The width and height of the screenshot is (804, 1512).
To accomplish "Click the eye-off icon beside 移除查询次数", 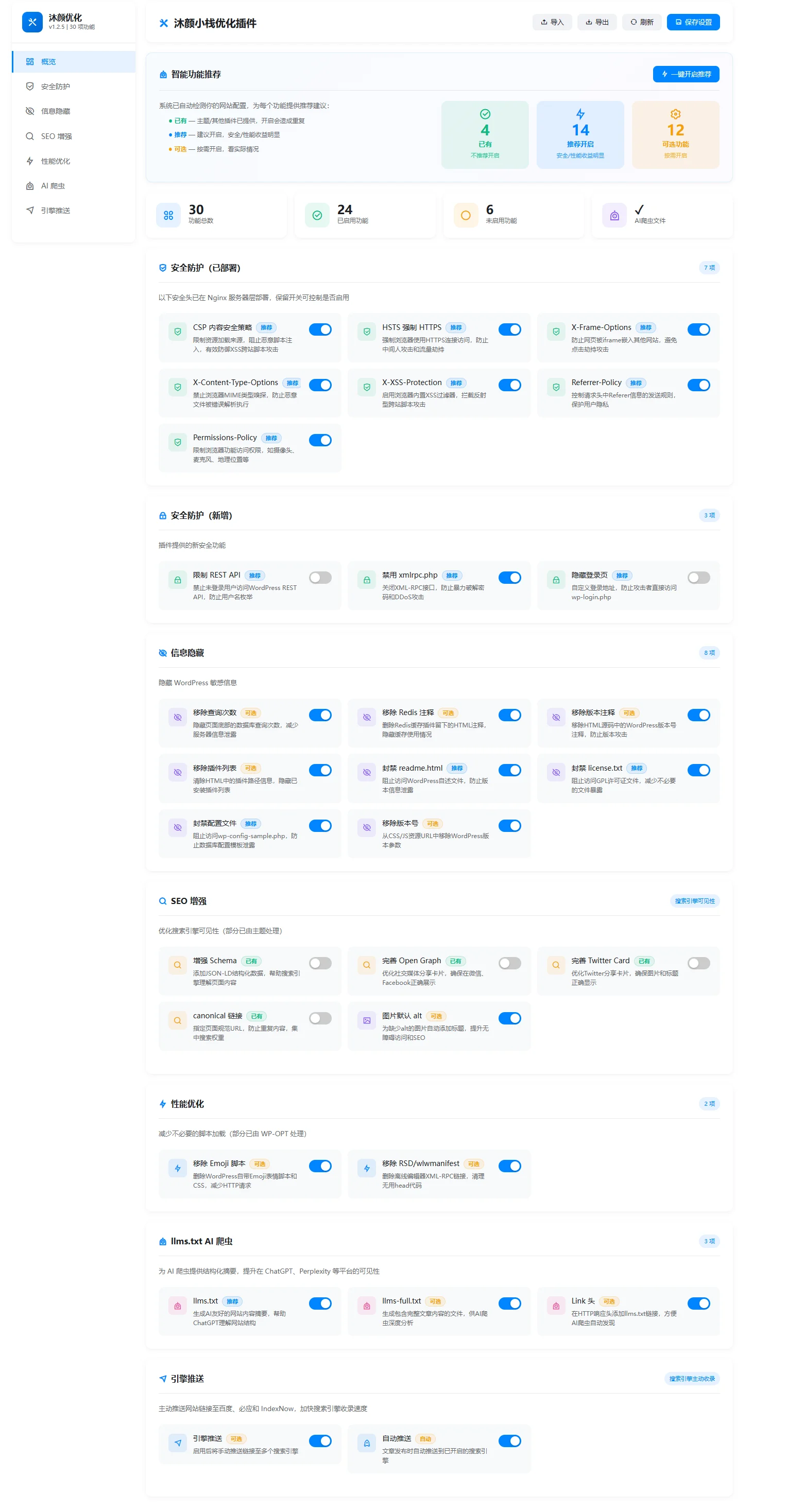I will coord(177,717).
